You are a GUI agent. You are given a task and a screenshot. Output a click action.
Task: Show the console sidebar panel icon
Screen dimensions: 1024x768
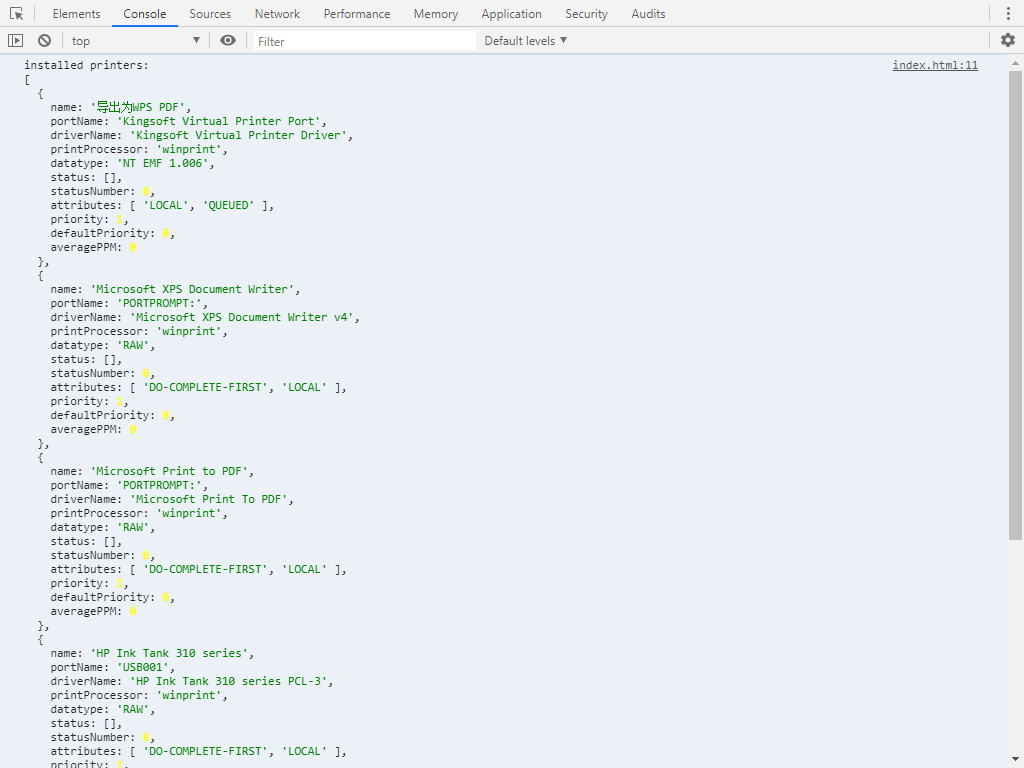(15, 40)
